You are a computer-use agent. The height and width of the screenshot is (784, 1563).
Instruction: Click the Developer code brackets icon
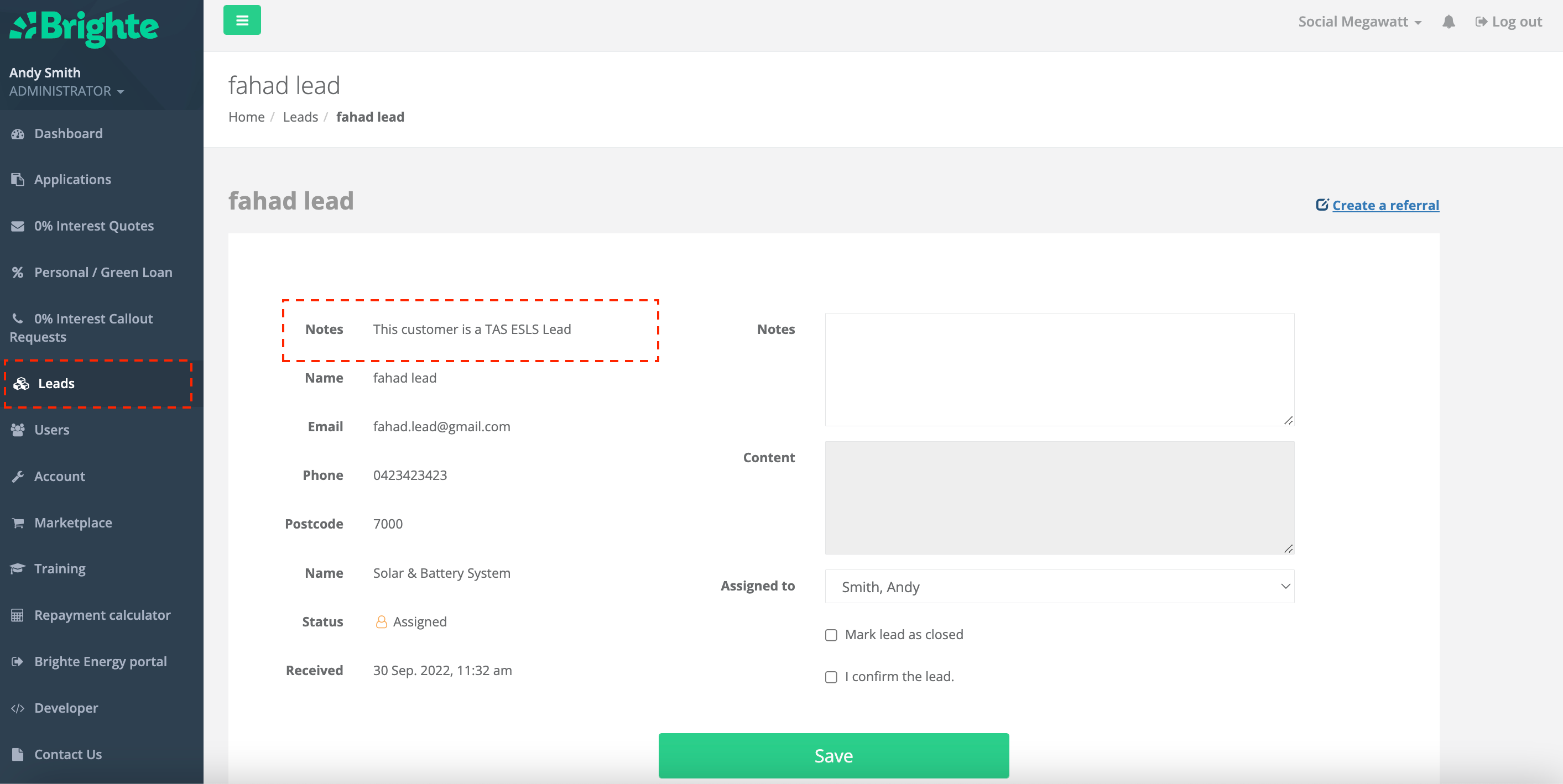tap(18, 708)
